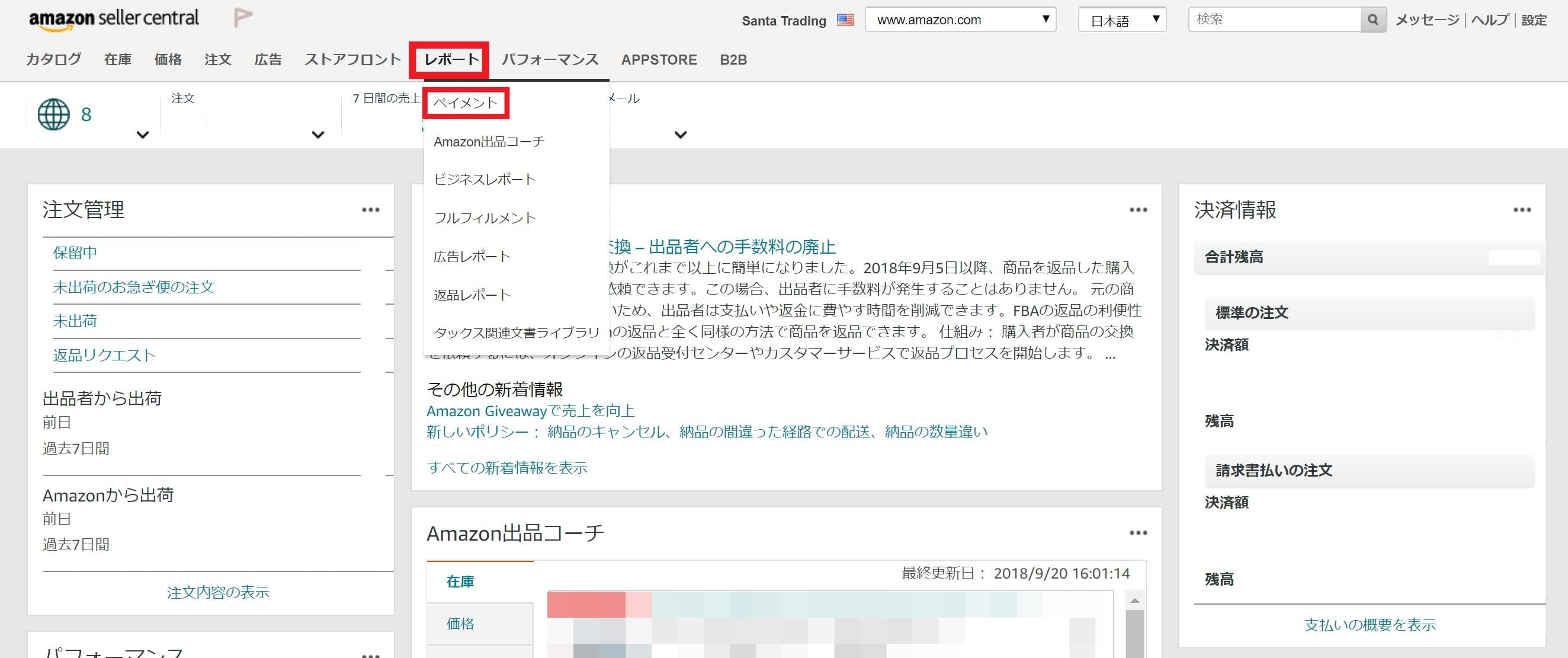Select Amazon出品コーチ in the レポート dropdown
This screenshot has height=658, width=1568.
(x=489, y=141)
